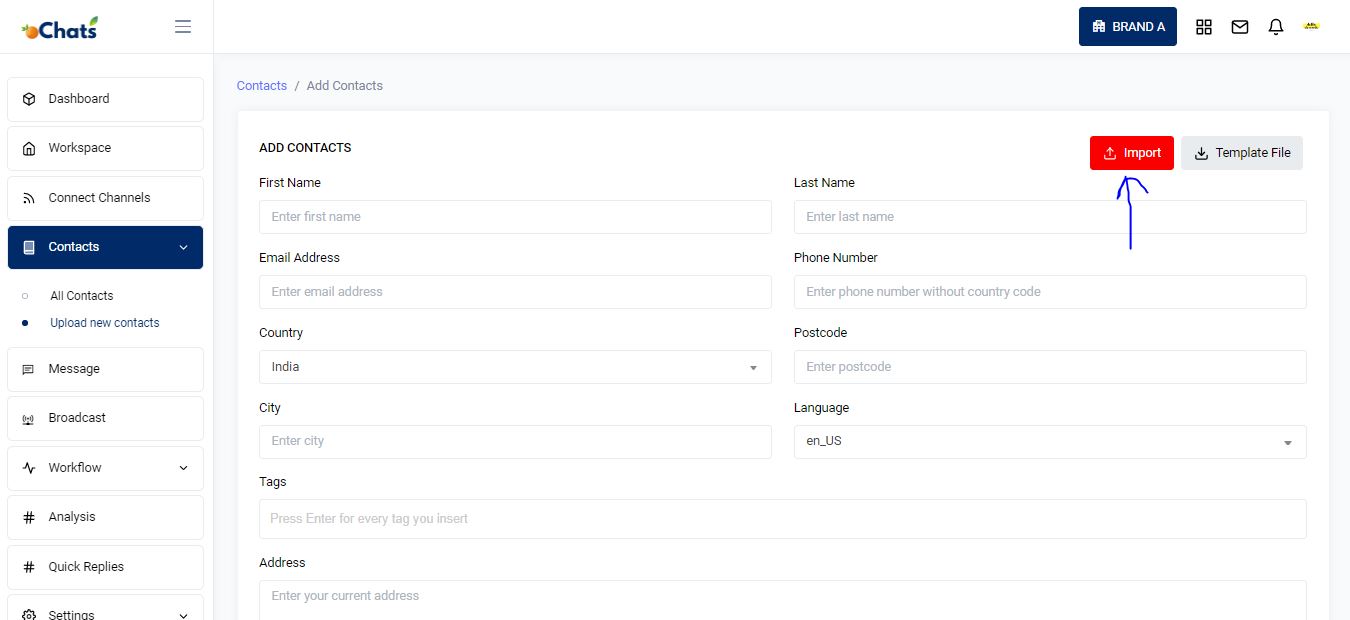Click the Contacts breadcrumb link
This screenshot has height=620, width=1350.
[x=262, y=86]
